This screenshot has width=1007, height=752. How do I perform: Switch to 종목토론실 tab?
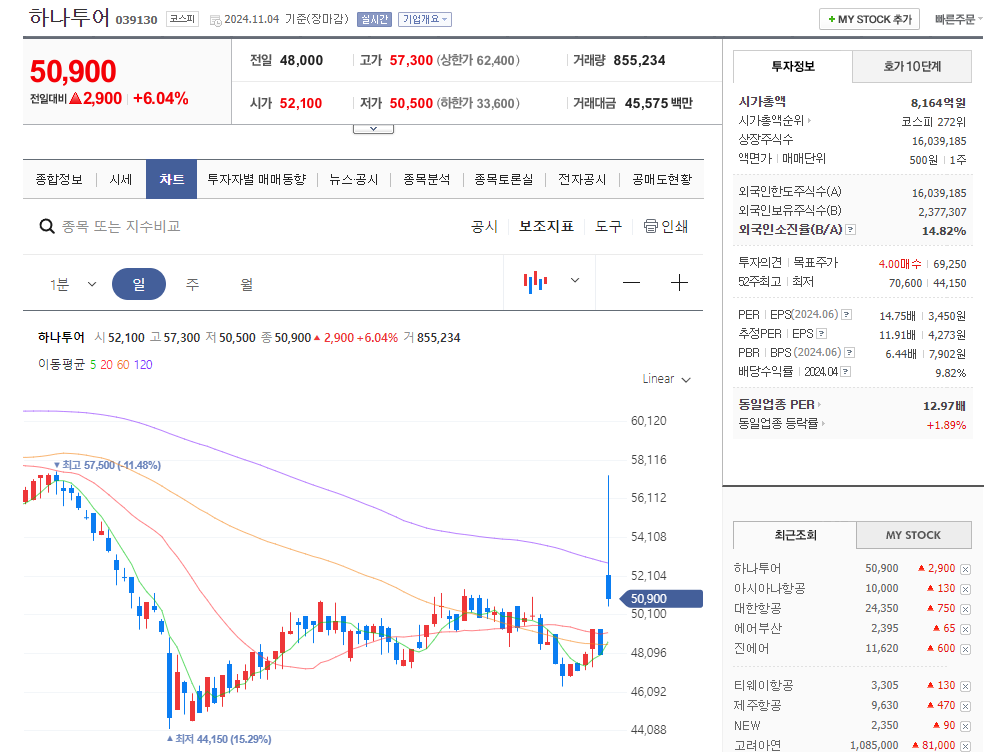click(x=504, y=179)
